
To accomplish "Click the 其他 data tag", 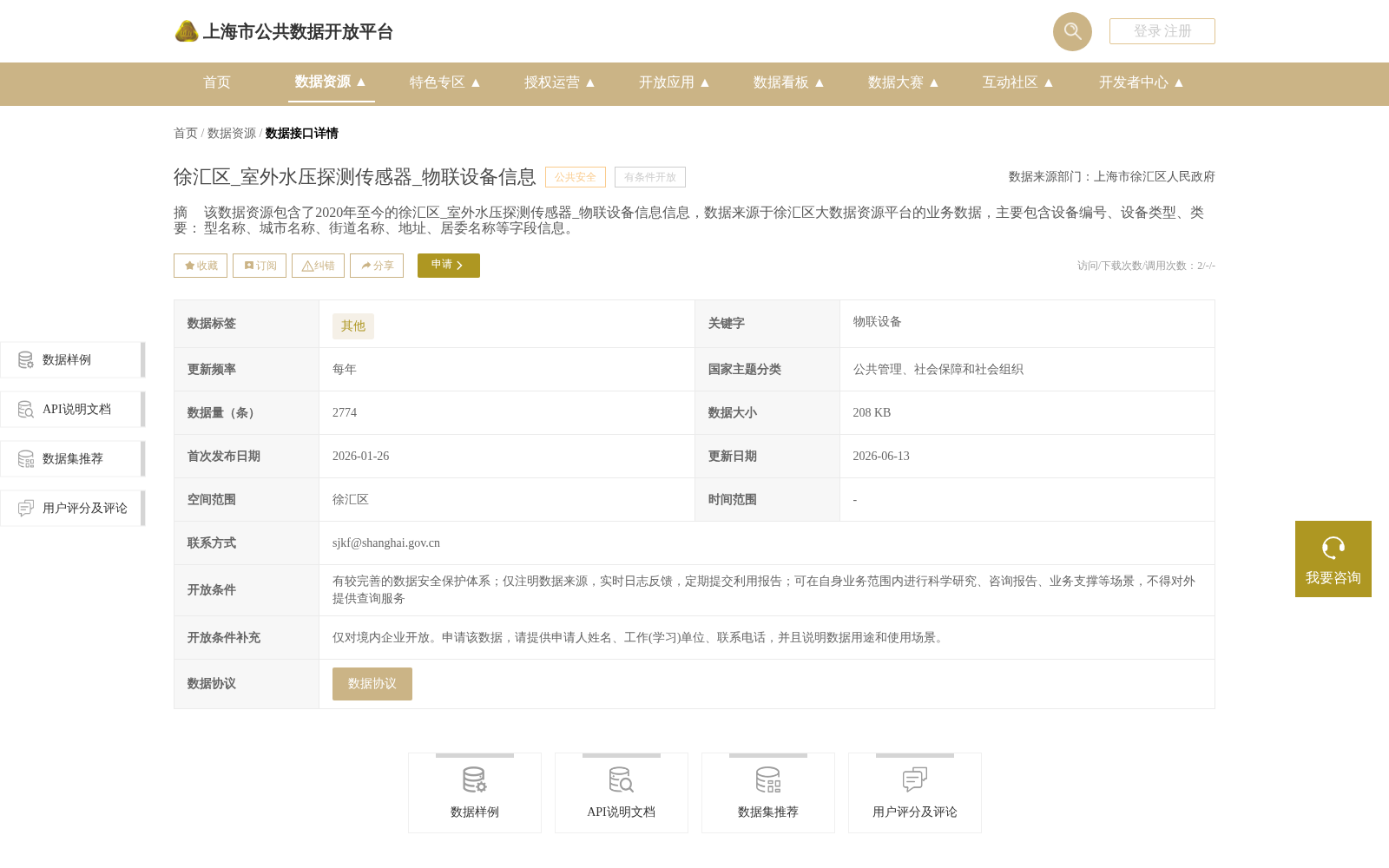I will click(353, 326).
